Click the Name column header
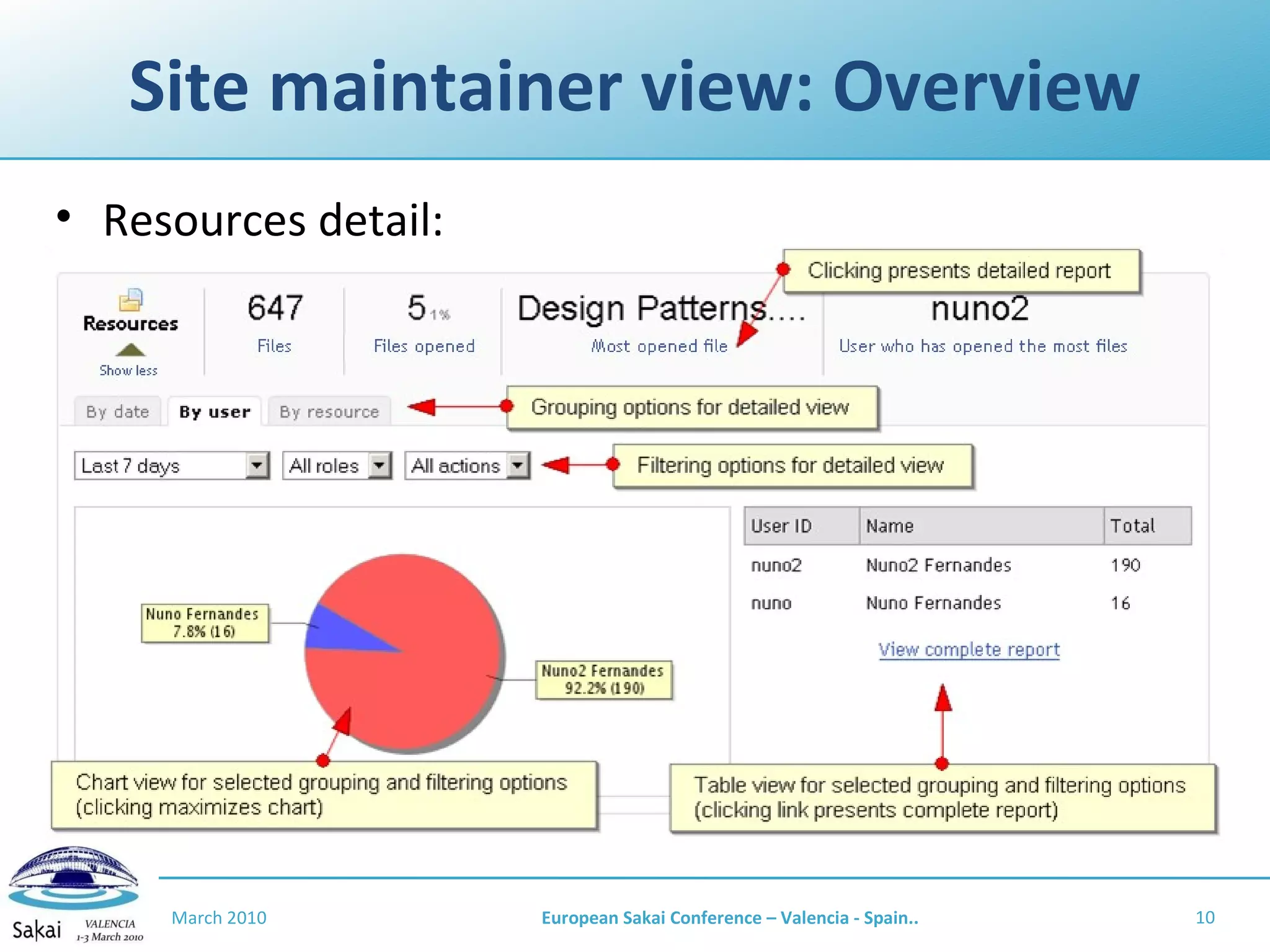Viewport: 1270px width, 952px height. coord(982,526)
